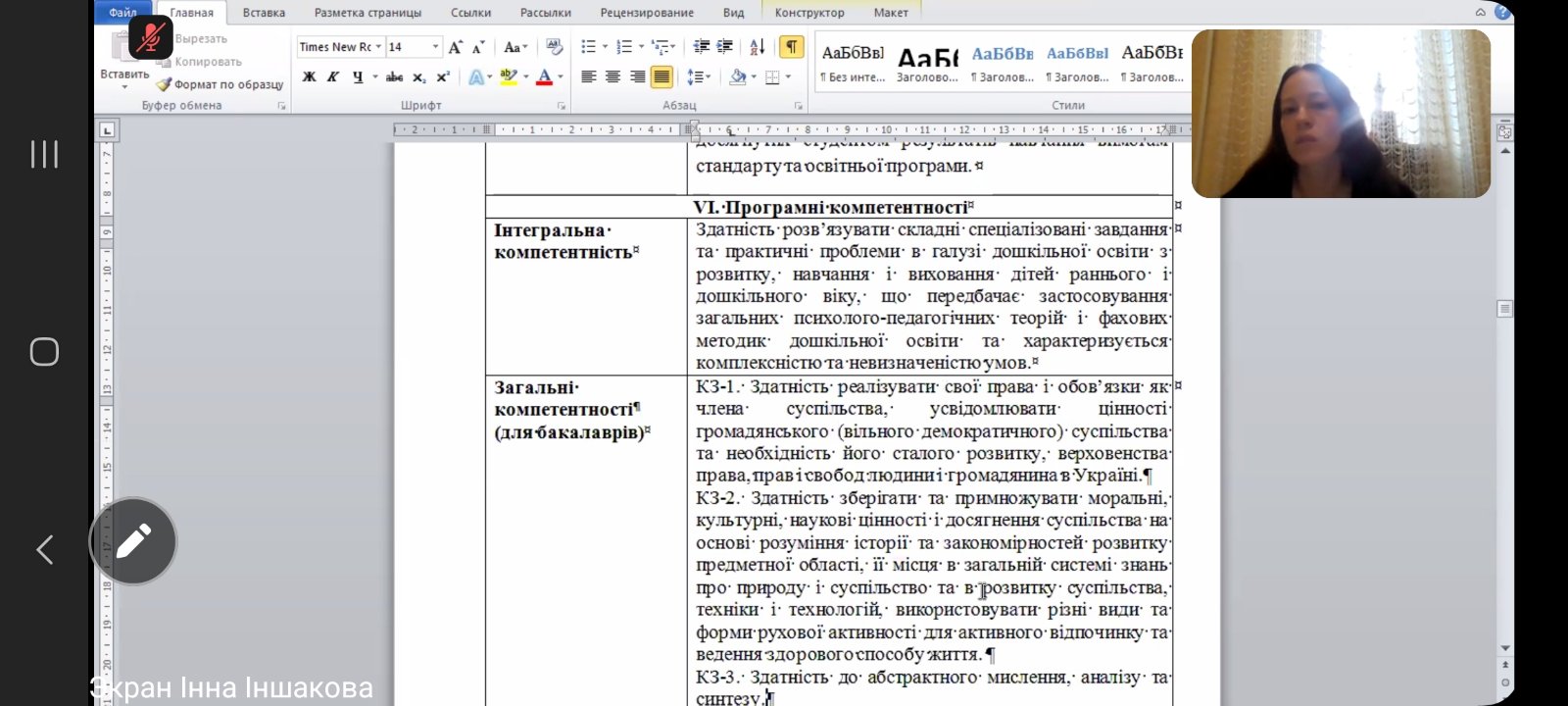Toggle superscript formatting
This screenshot has width=1568, height=706.
[442, 76]
